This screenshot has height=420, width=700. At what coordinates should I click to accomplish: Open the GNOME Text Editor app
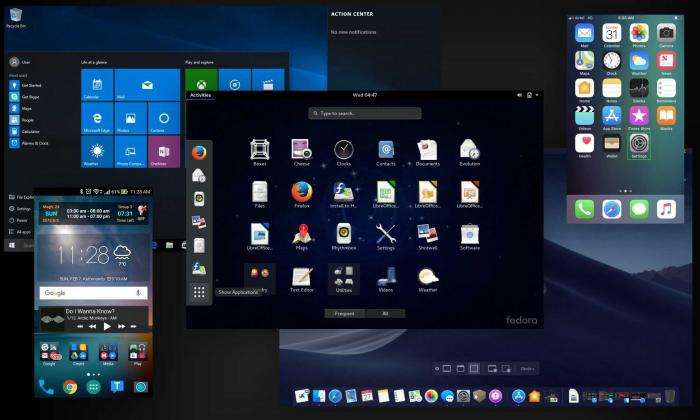301,277
